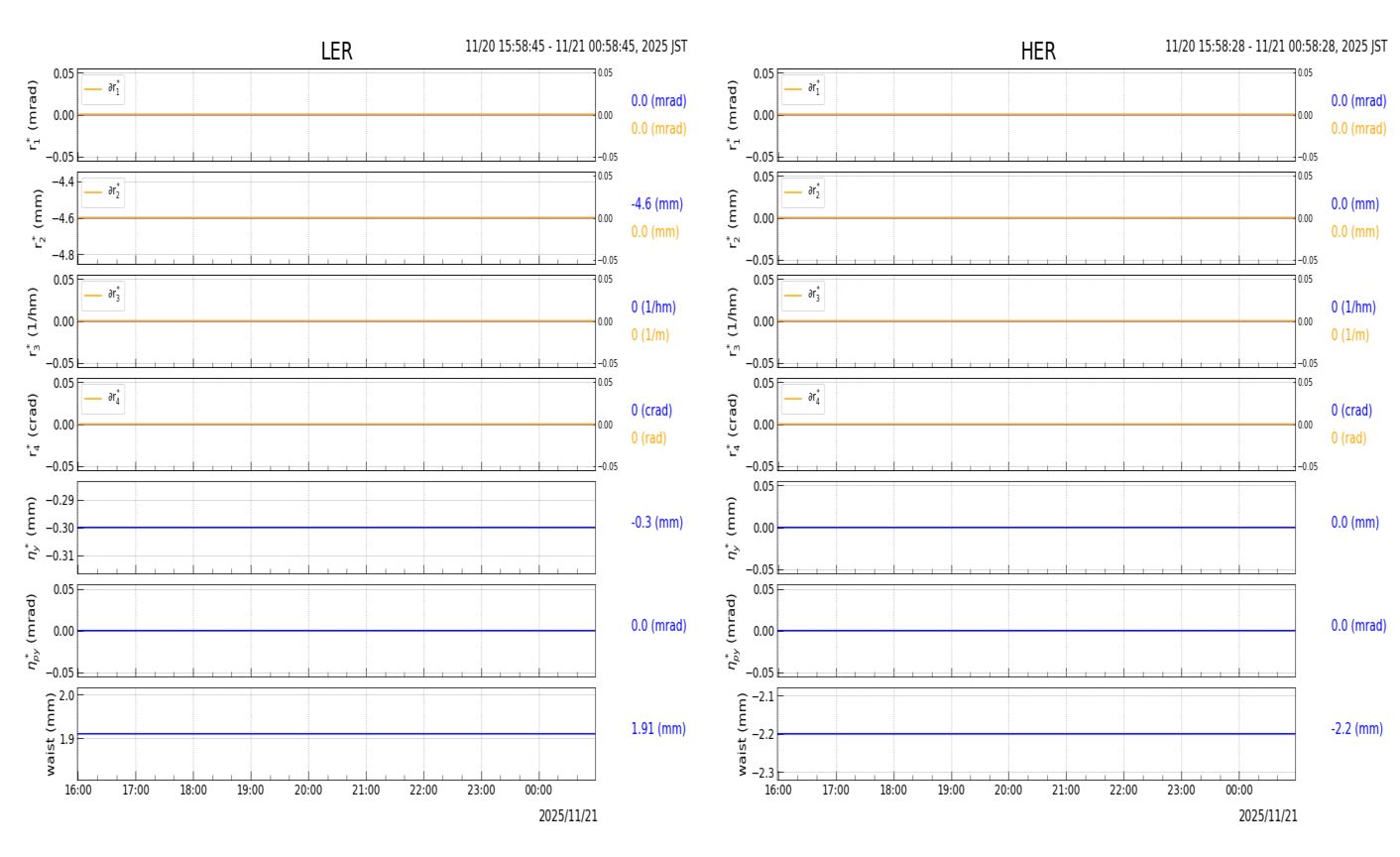Click the ∂r2* legend in HER r2 panel
1400x857 pixels.
coord(803,192)
